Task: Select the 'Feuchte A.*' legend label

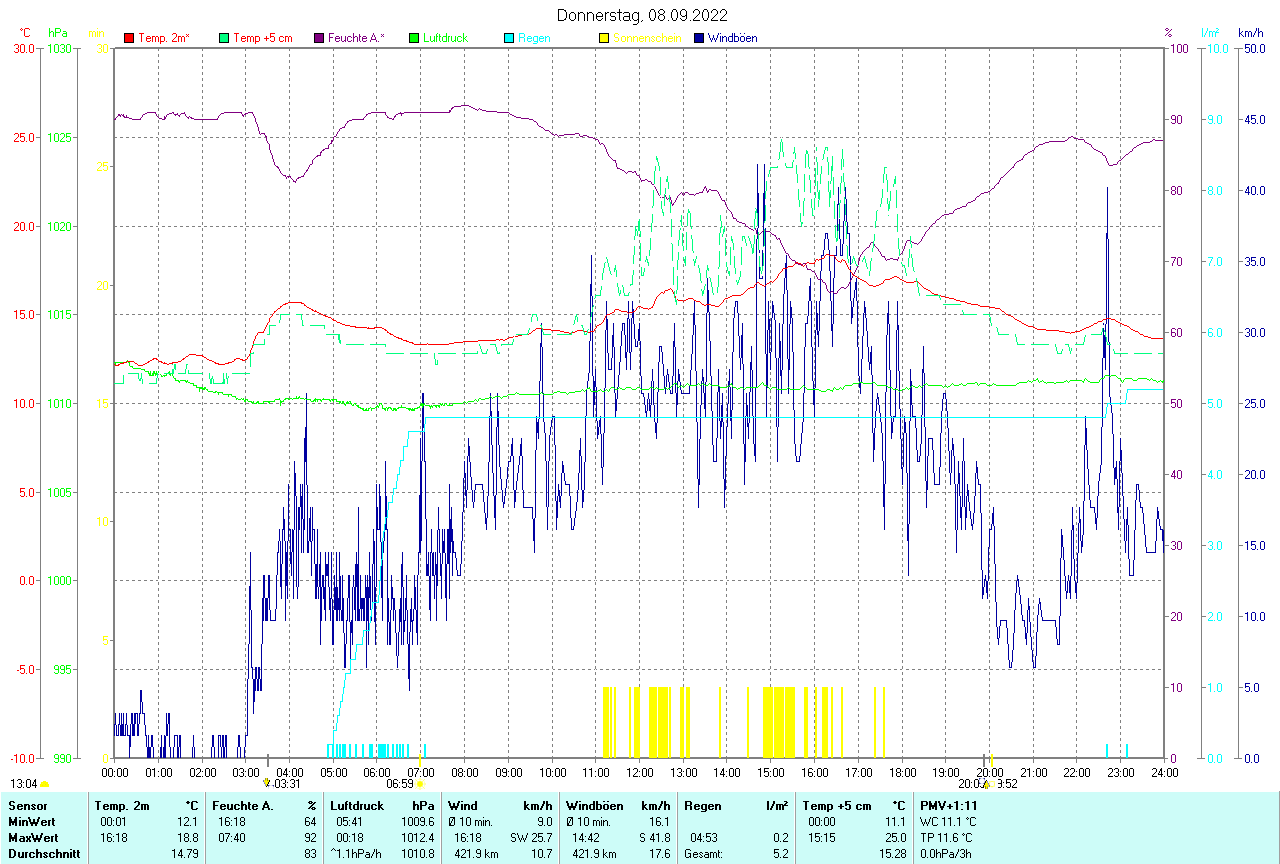Action: (x=356, y=38)
